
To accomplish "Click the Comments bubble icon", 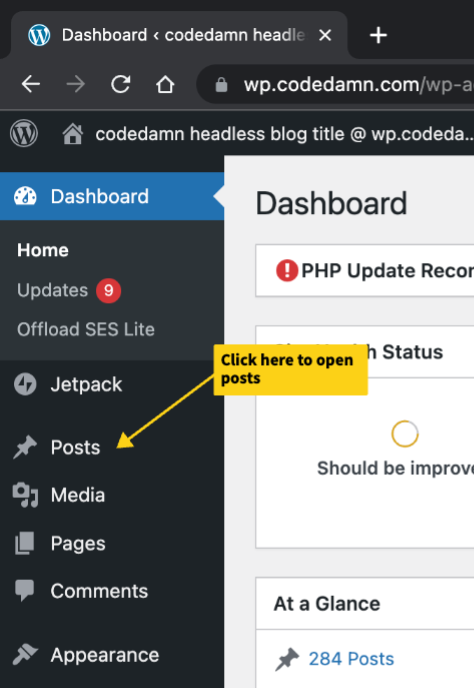I will pyautogui.click(x=25, y=590).
